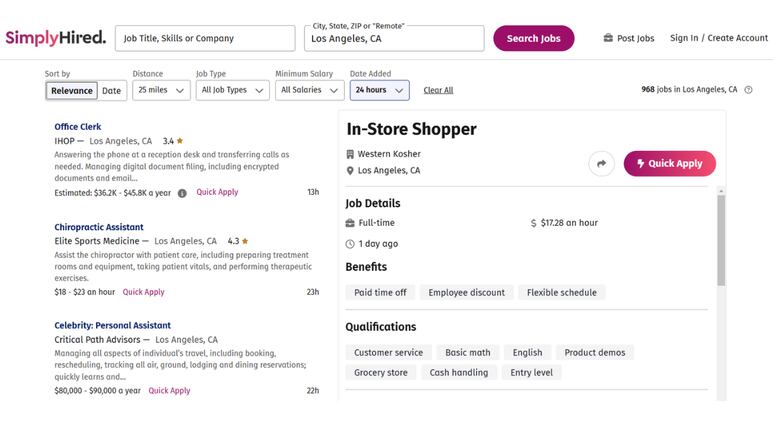This screenshot has width=773, height=438.
Task: Open the Date Added 24 hours dropdown
Action: (x=380, y=90)
